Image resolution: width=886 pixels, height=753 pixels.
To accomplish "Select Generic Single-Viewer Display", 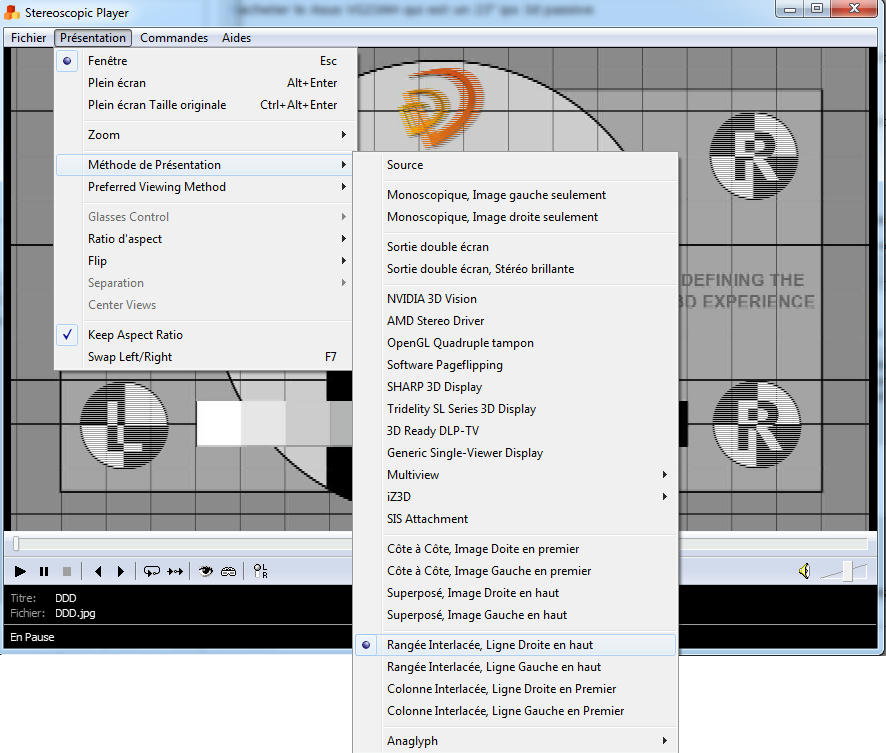I will click(x=515, y=452).
